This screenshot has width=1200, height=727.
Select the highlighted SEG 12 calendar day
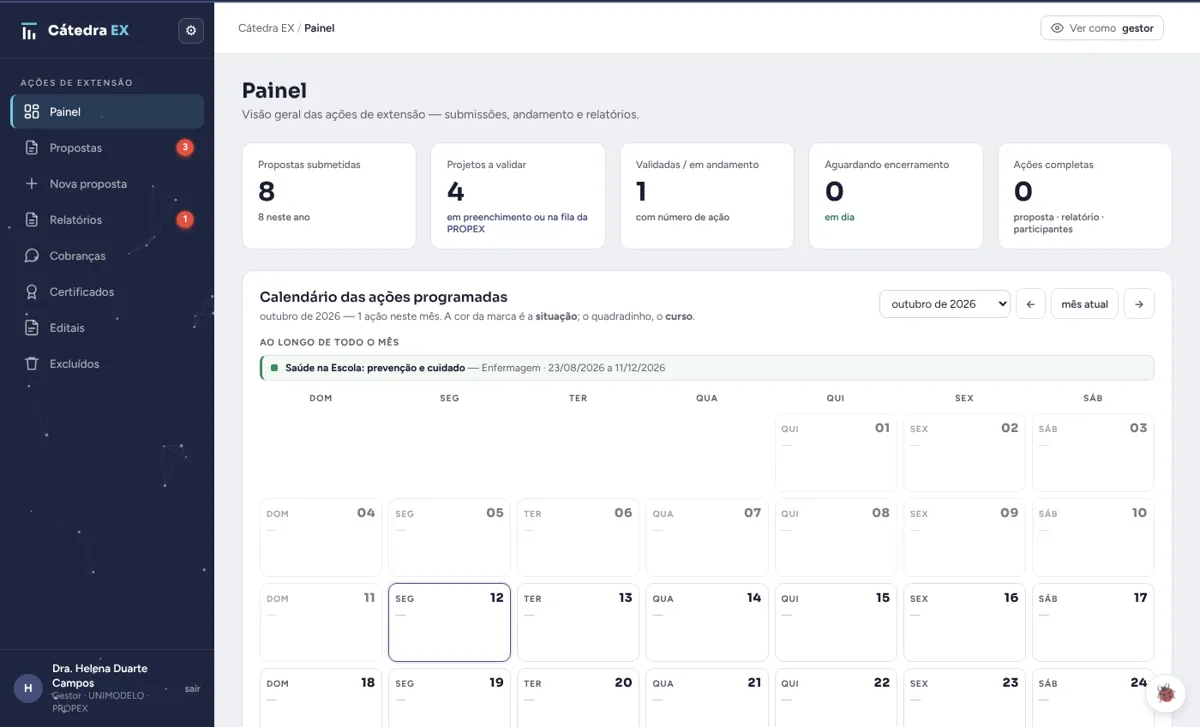449,622
